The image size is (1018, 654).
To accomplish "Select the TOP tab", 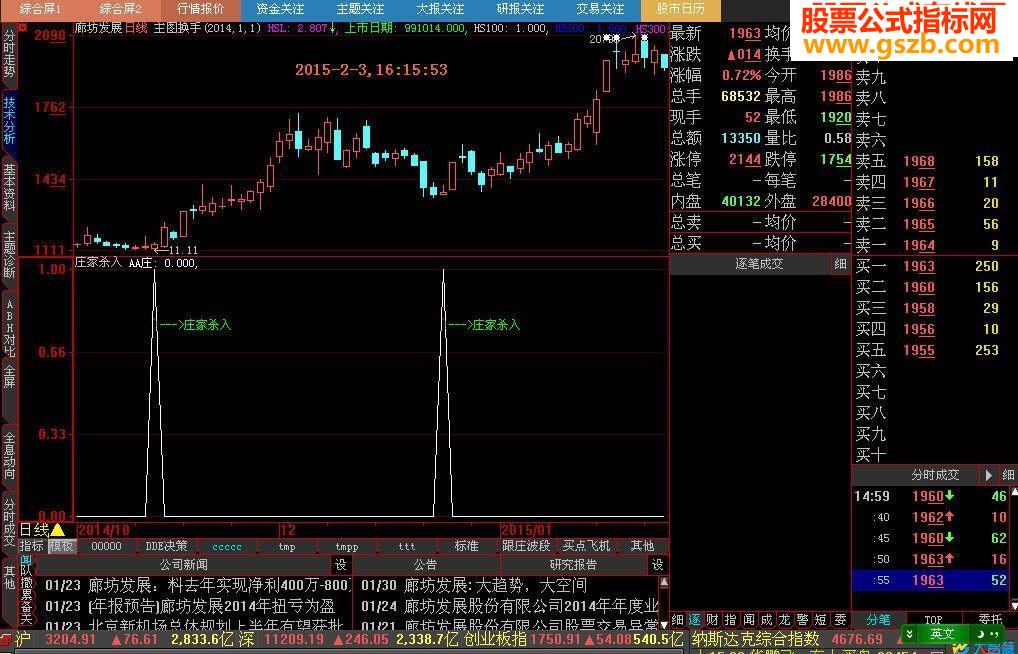I will (933, 620).
